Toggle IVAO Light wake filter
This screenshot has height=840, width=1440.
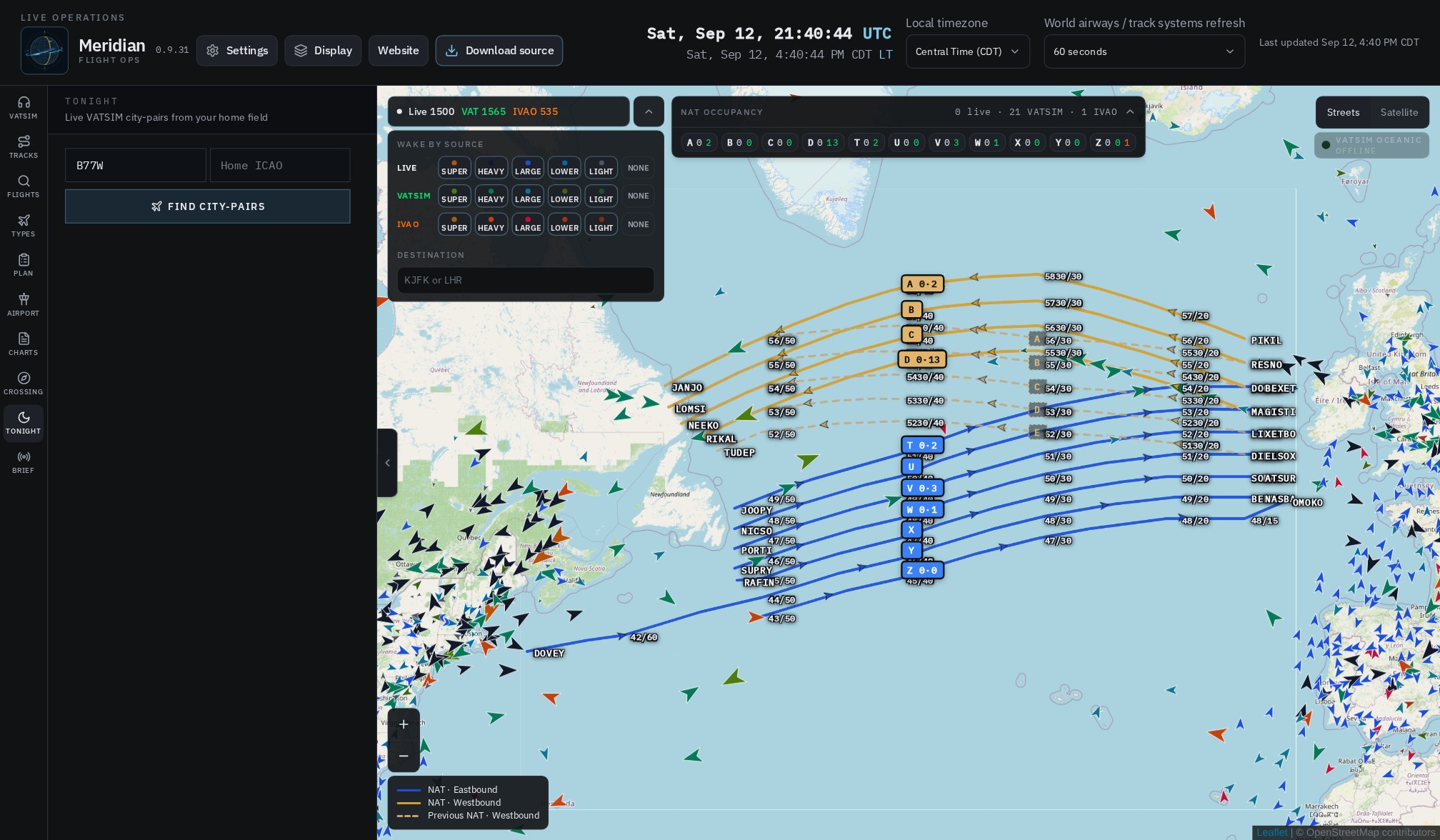(601, 224)
